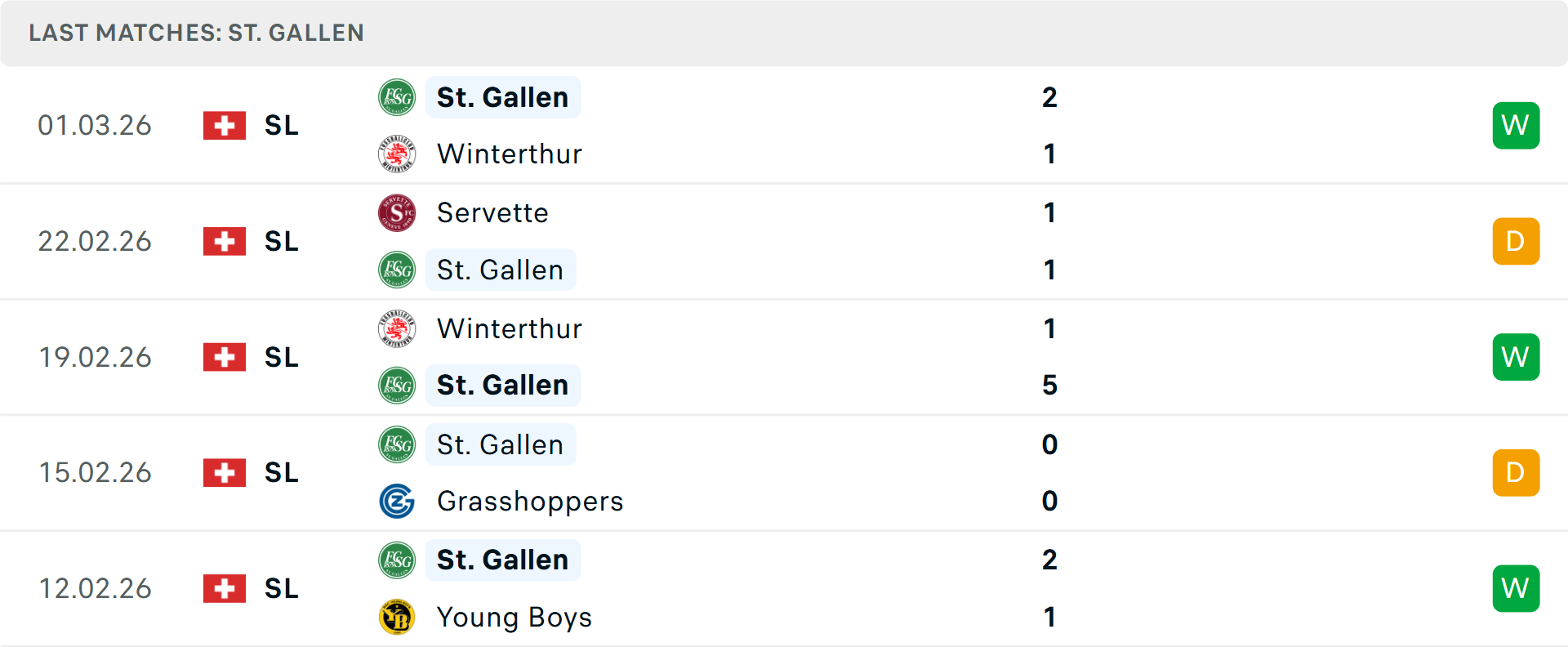Viewport: 1568px width, 647px height.
Task: Open Young Boys team link
Action: click(x=514, y=617)
